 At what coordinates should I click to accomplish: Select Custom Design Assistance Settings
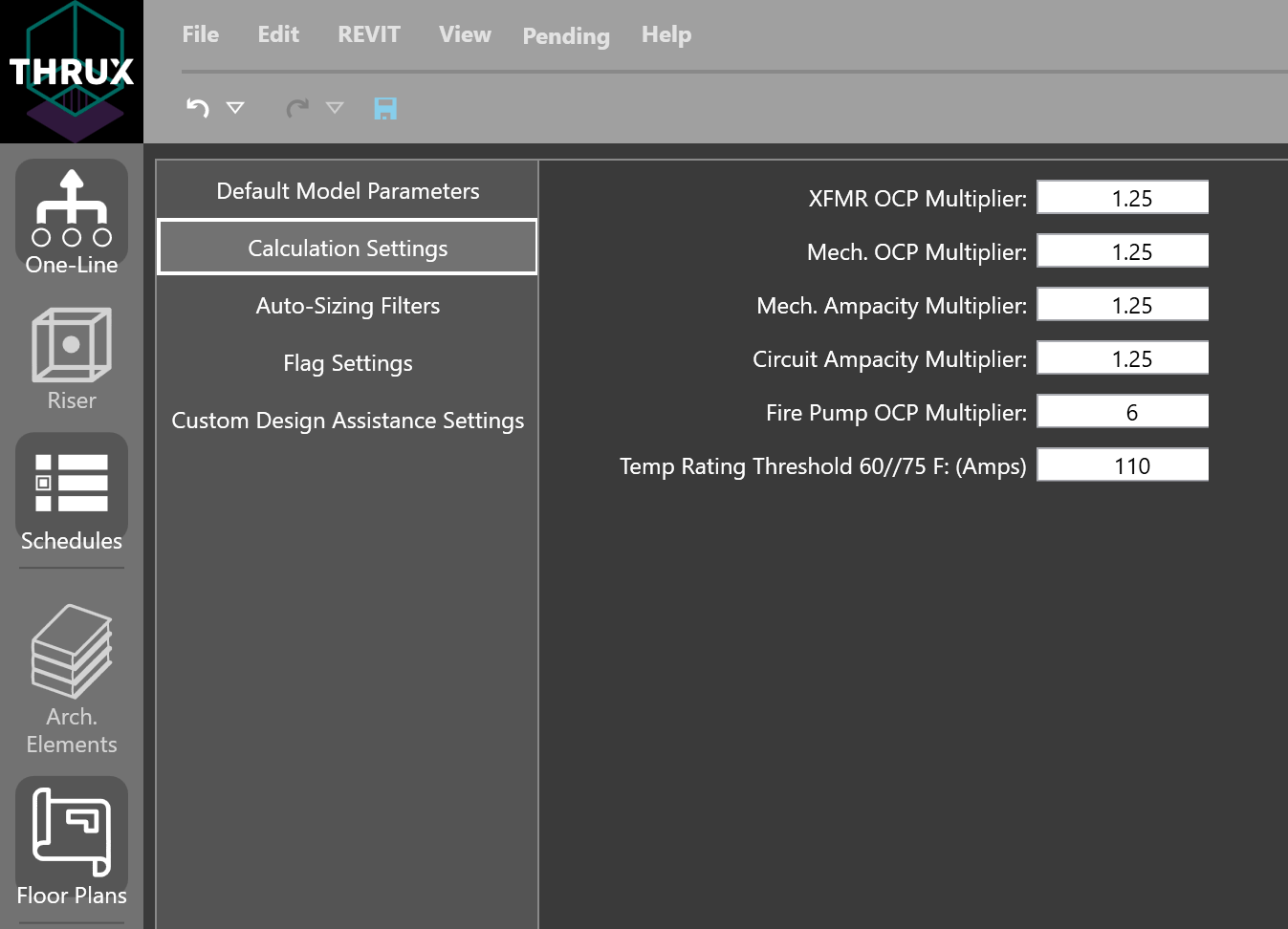(x=347, y=421)
